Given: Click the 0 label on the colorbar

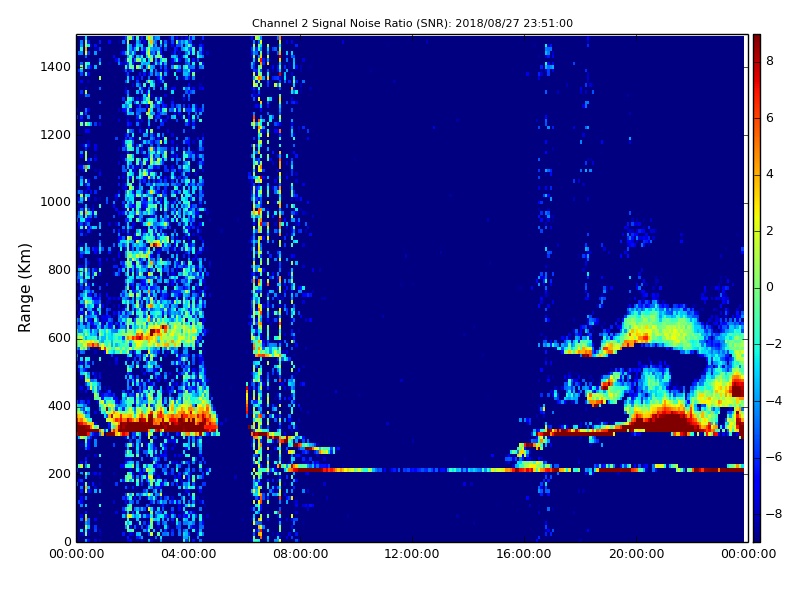Looking at the screenshot, I should tap(770, 287).
